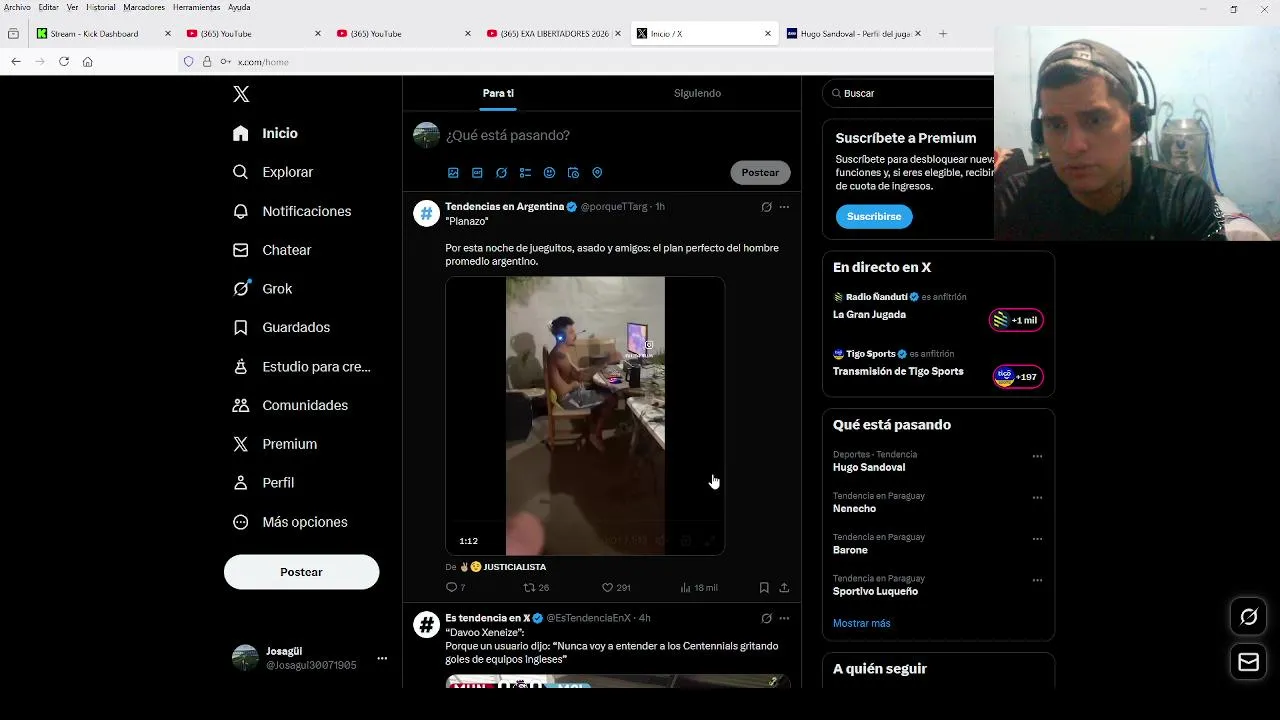Viewport: 1280px width, 720px height.
Task: Share the Tendencias en Argentina post
Action: click(x=784, y=588)
